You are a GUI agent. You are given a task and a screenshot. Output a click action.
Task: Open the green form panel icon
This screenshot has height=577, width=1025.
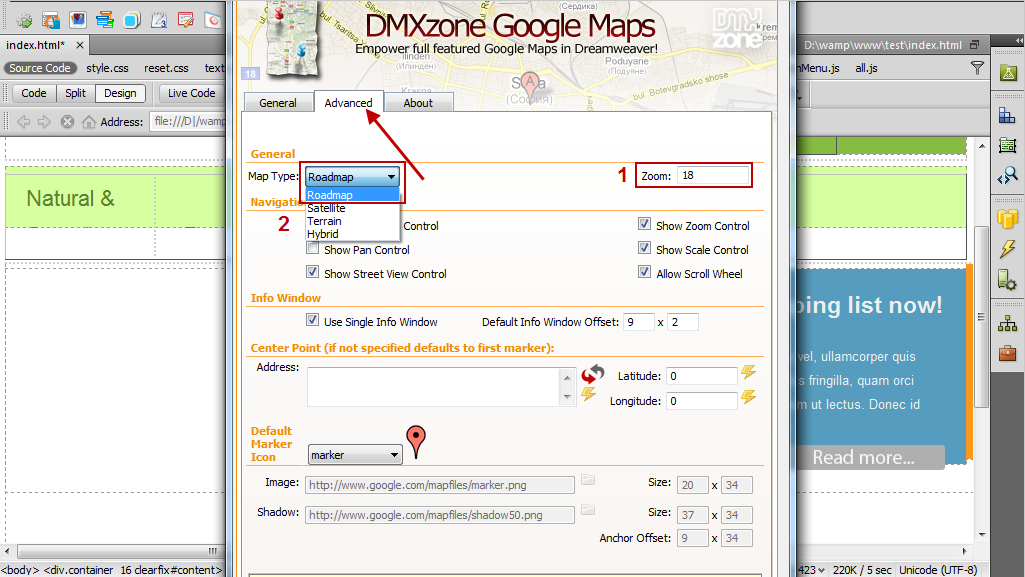[x=1007, y=145]
